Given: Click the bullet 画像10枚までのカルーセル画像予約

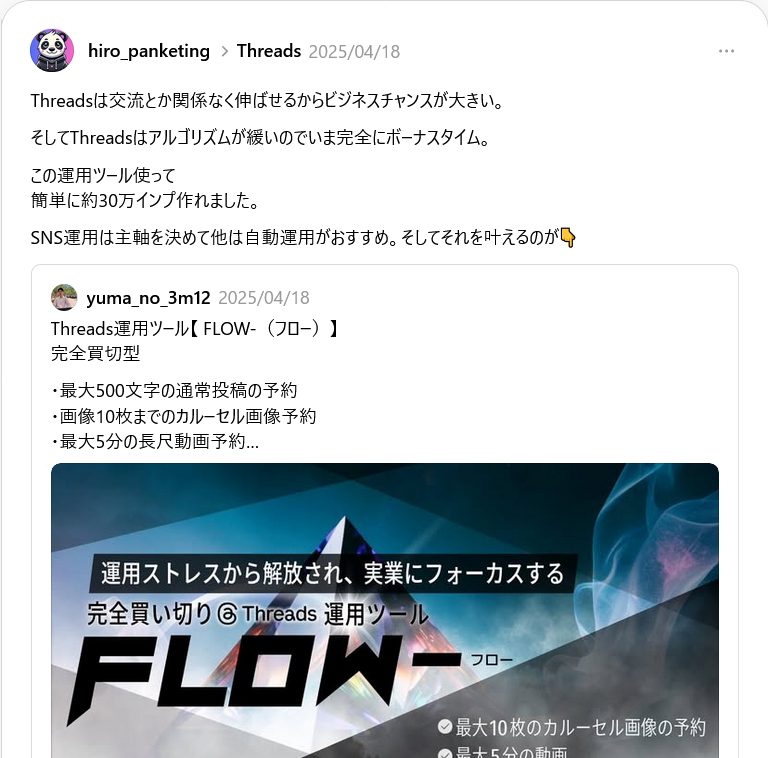Looking at the screenshot, I should click(x=184, y=417).
